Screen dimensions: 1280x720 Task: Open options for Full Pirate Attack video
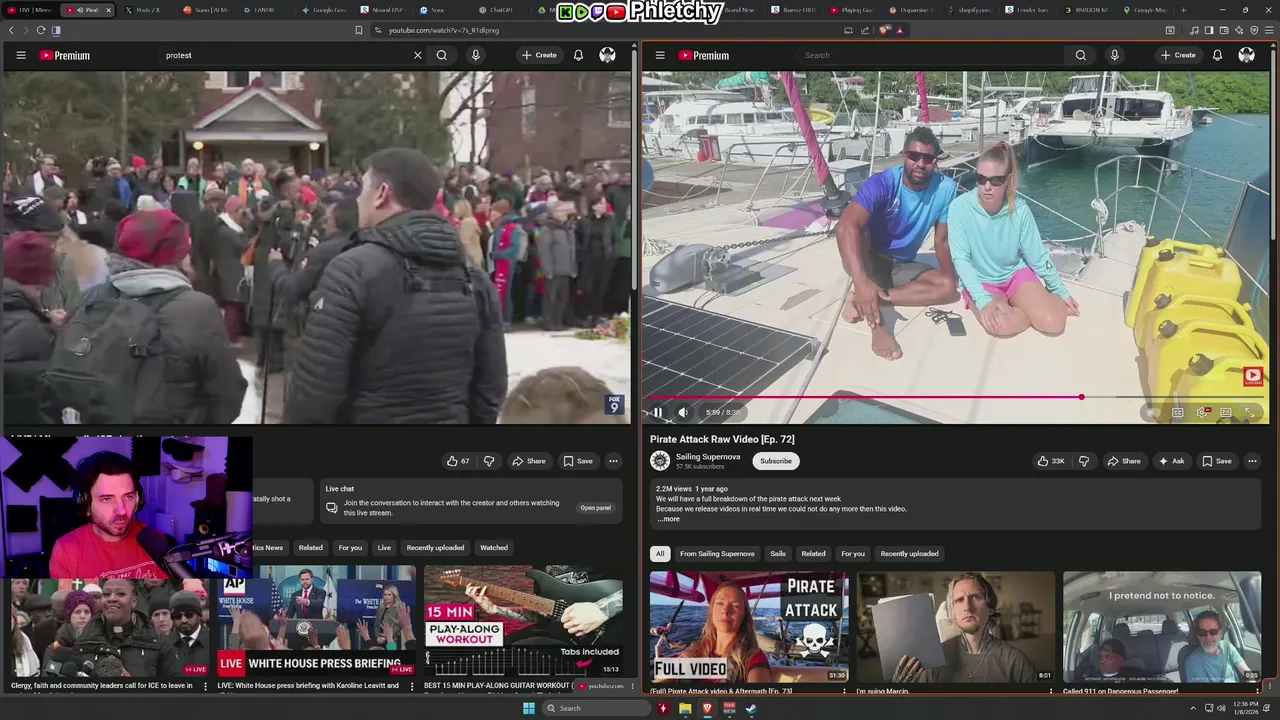tap(844, 691)
